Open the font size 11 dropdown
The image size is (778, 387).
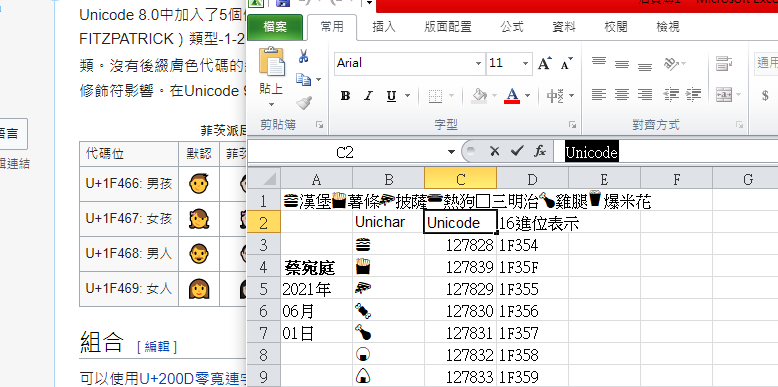525,64
